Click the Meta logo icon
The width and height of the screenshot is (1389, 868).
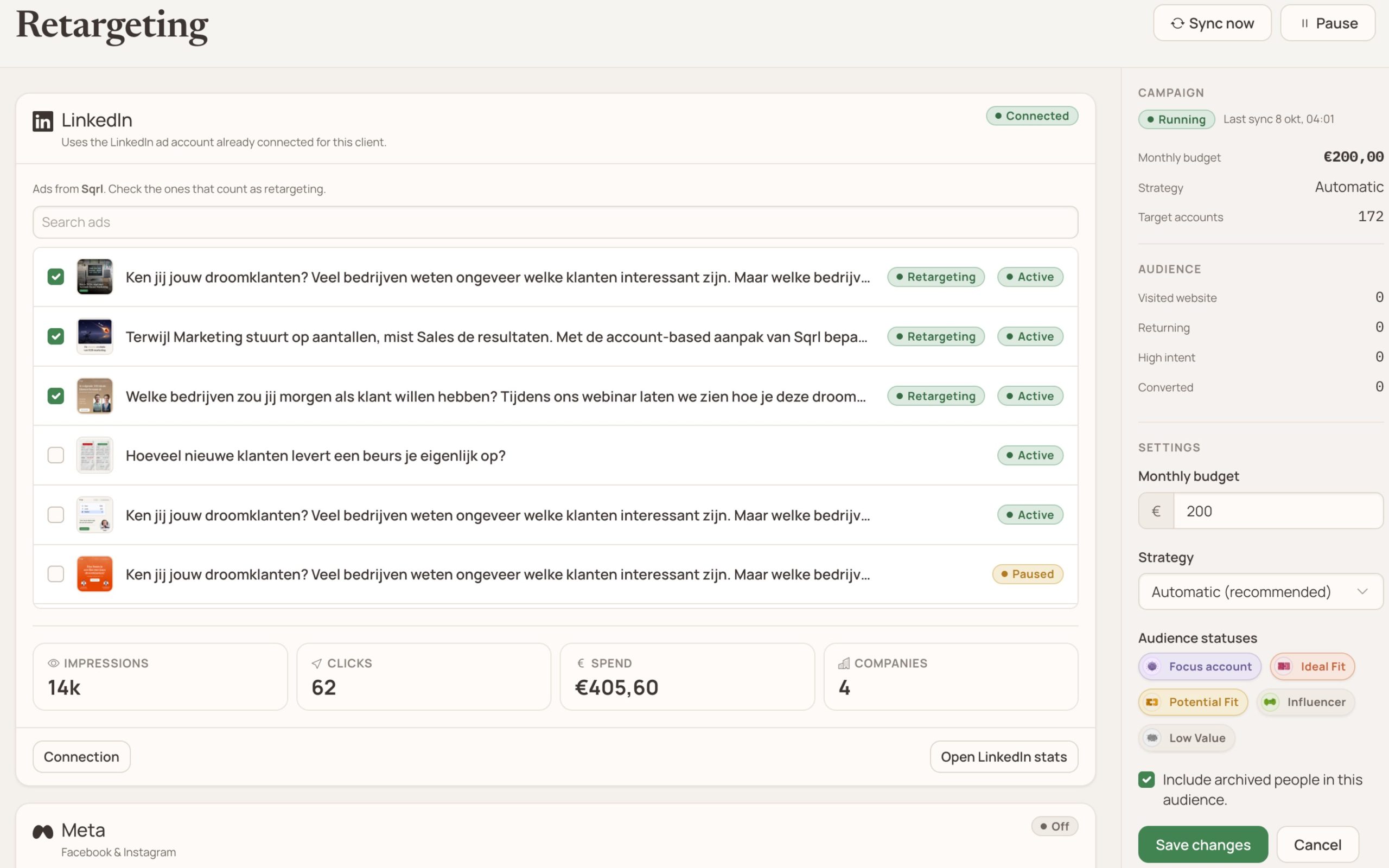tap(42, 831)
